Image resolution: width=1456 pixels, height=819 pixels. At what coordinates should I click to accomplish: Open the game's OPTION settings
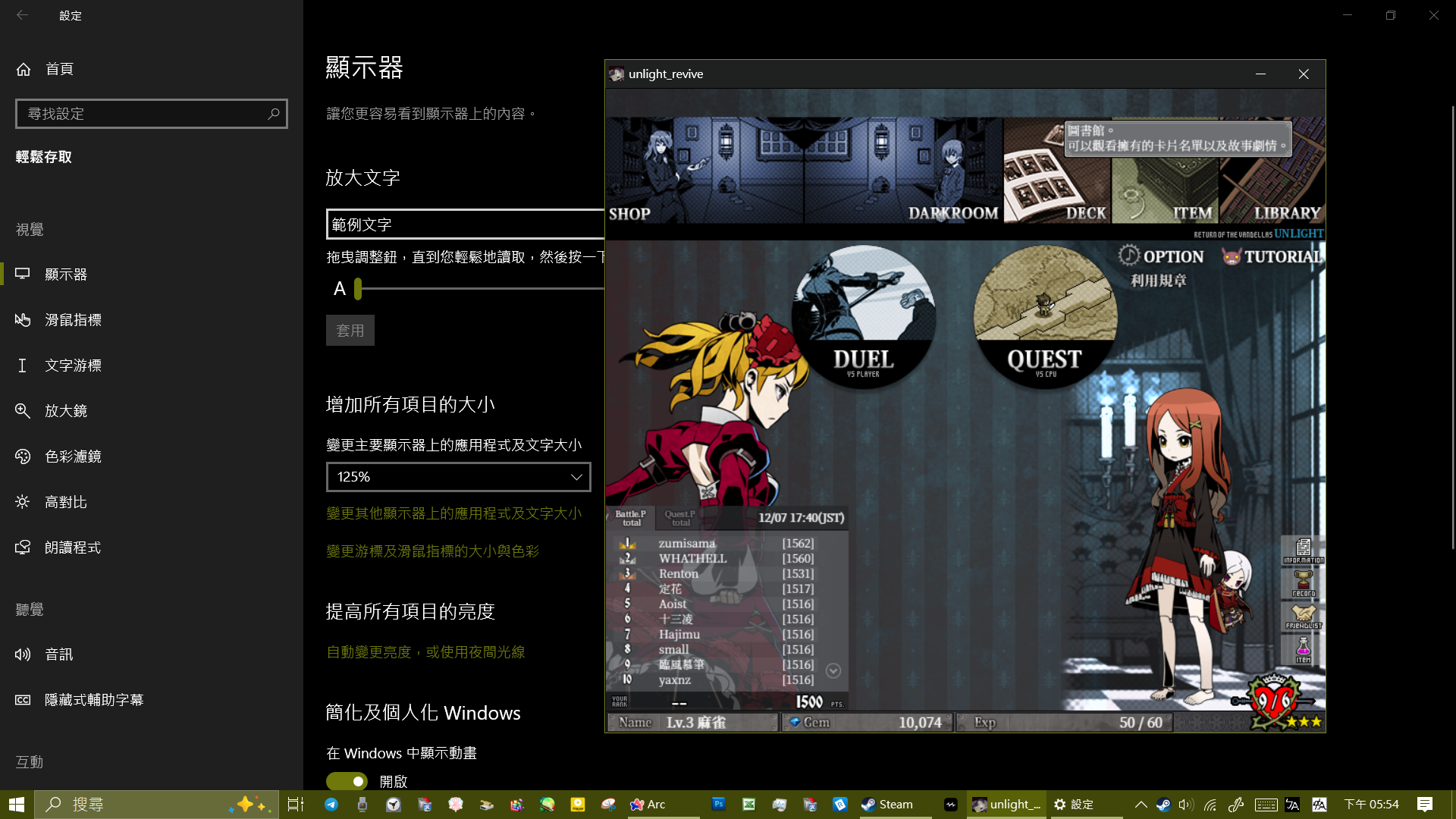pyautogui.click(x=1161, y=256)
